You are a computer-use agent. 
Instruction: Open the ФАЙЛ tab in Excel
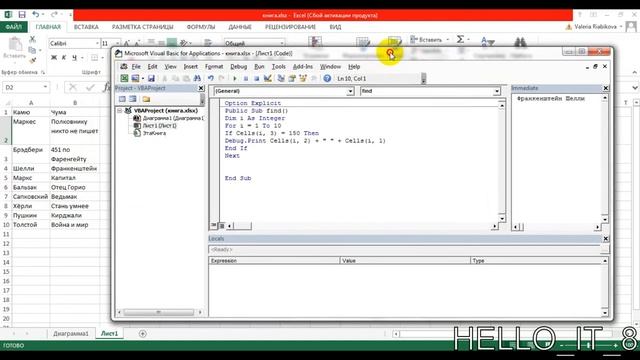[x=13, y=27]
